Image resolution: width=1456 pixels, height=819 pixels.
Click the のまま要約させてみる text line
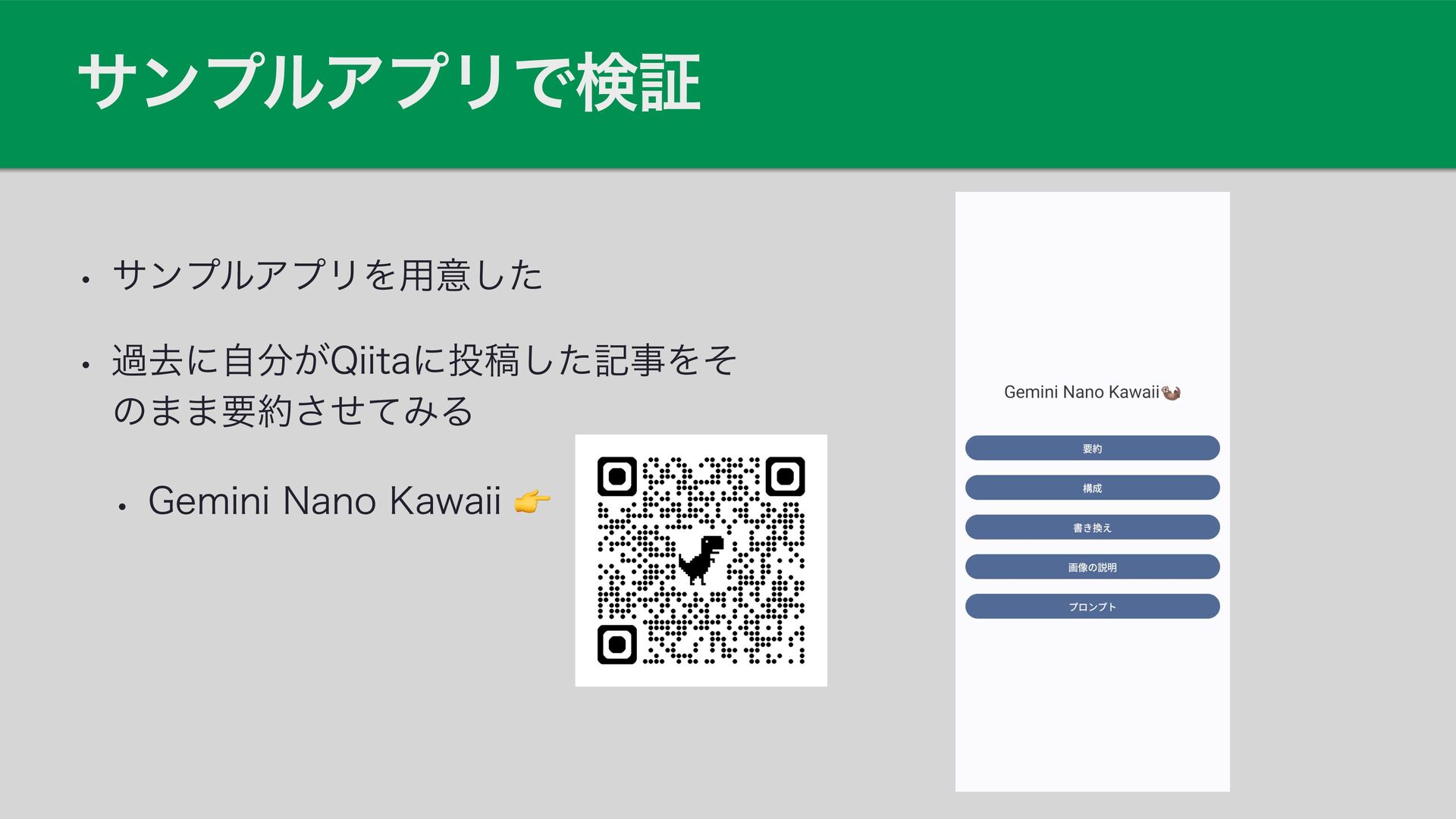coord(293,412)
